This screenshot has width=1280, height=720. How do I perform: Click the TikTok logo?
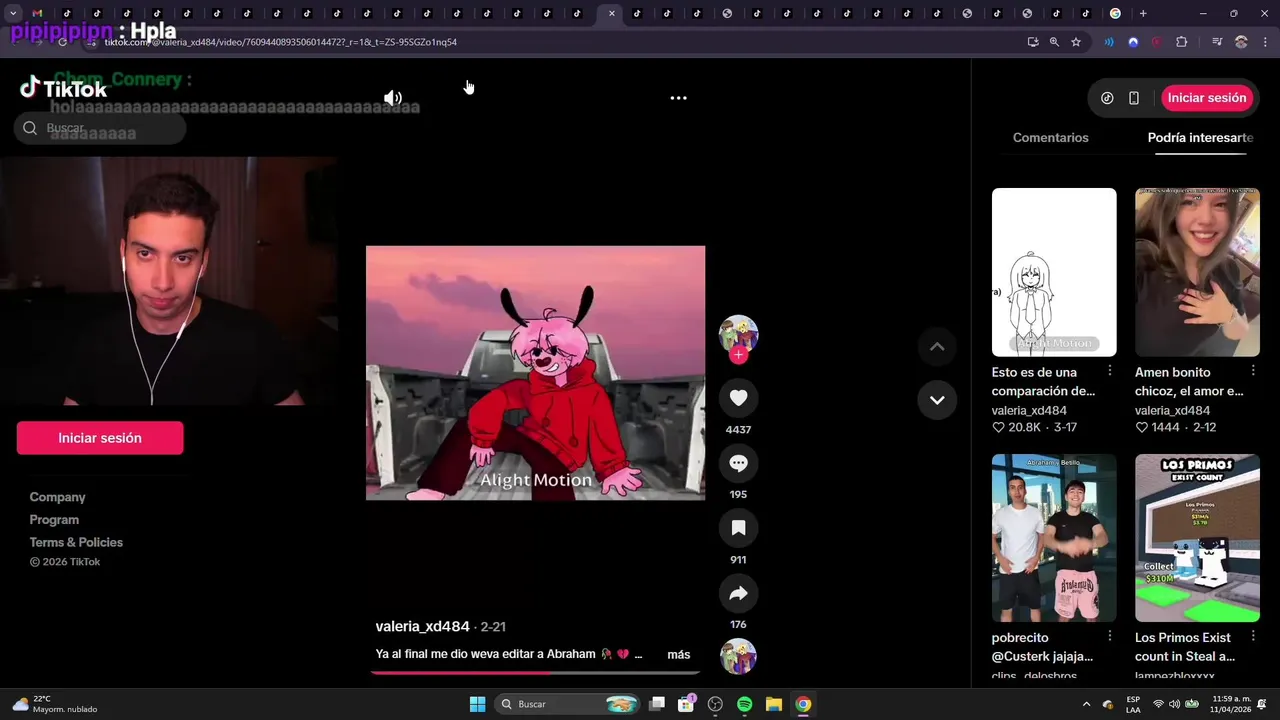coord(64,88)
